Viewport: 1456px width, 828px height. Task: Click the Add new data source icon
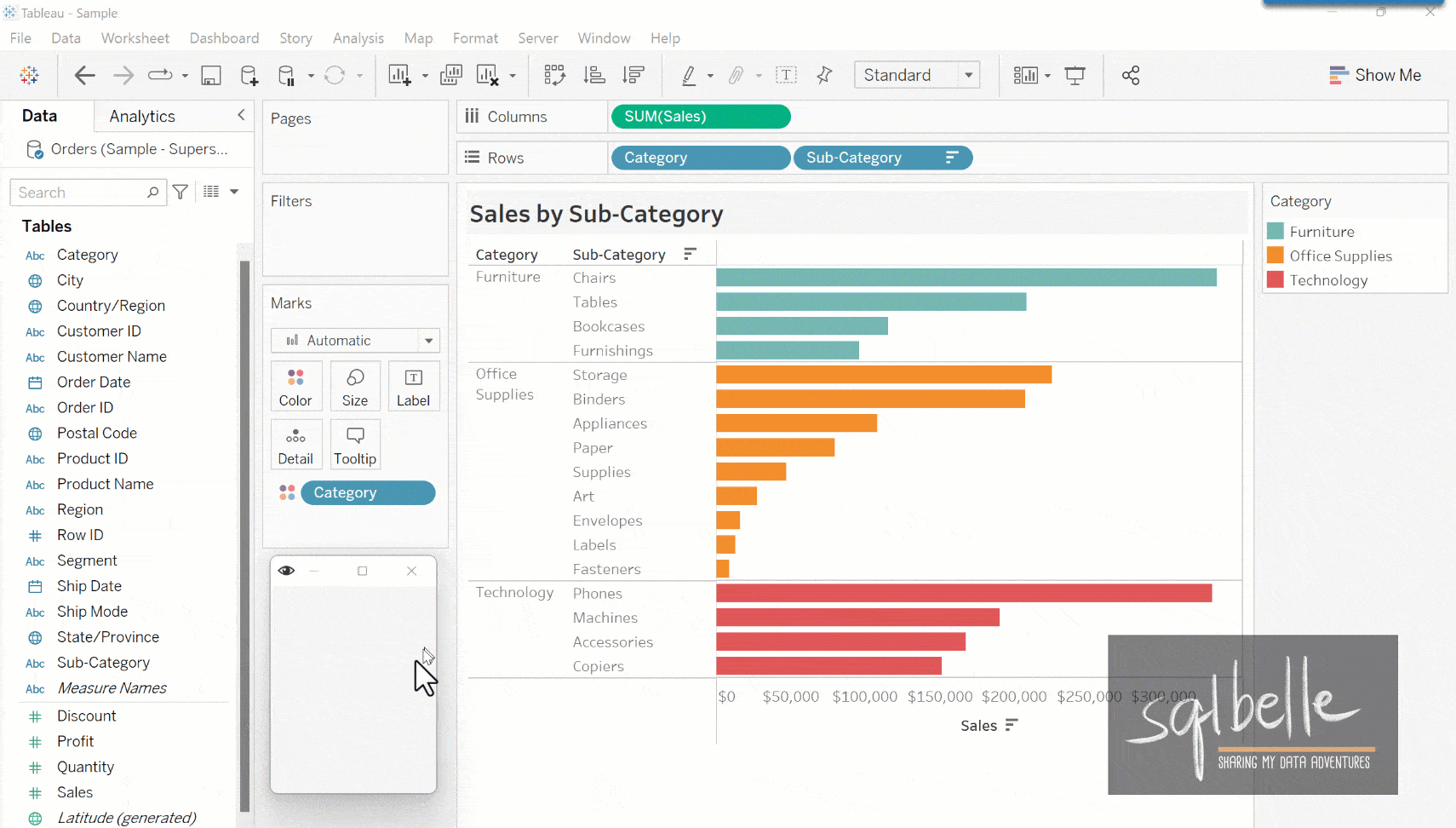249,75
